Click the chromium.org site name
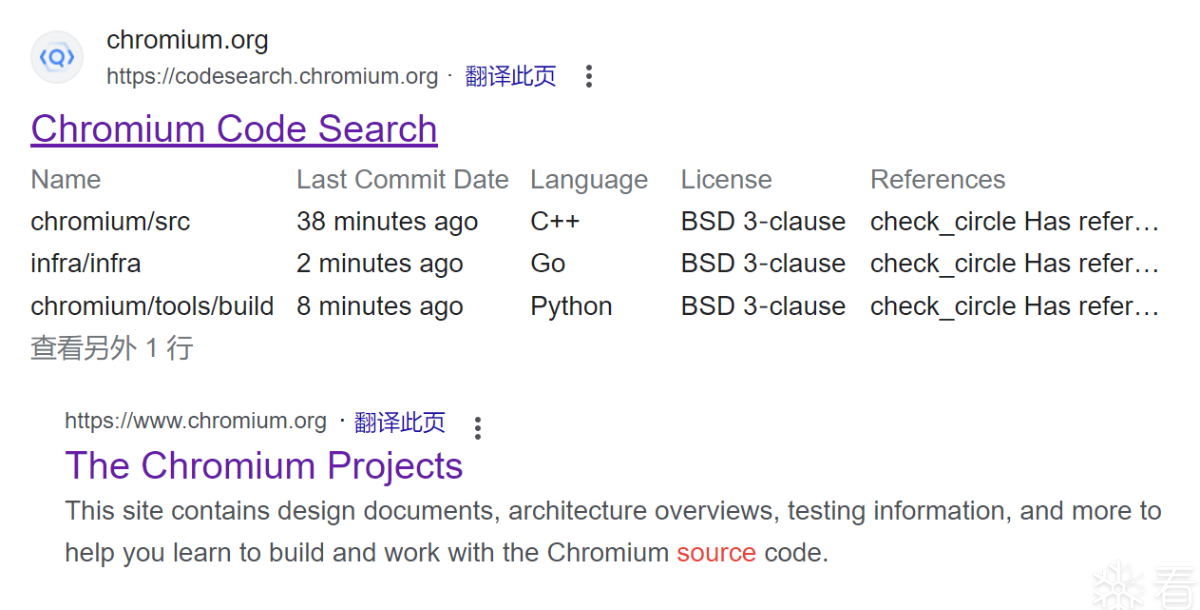1200x610 pixels. point(187,40)
